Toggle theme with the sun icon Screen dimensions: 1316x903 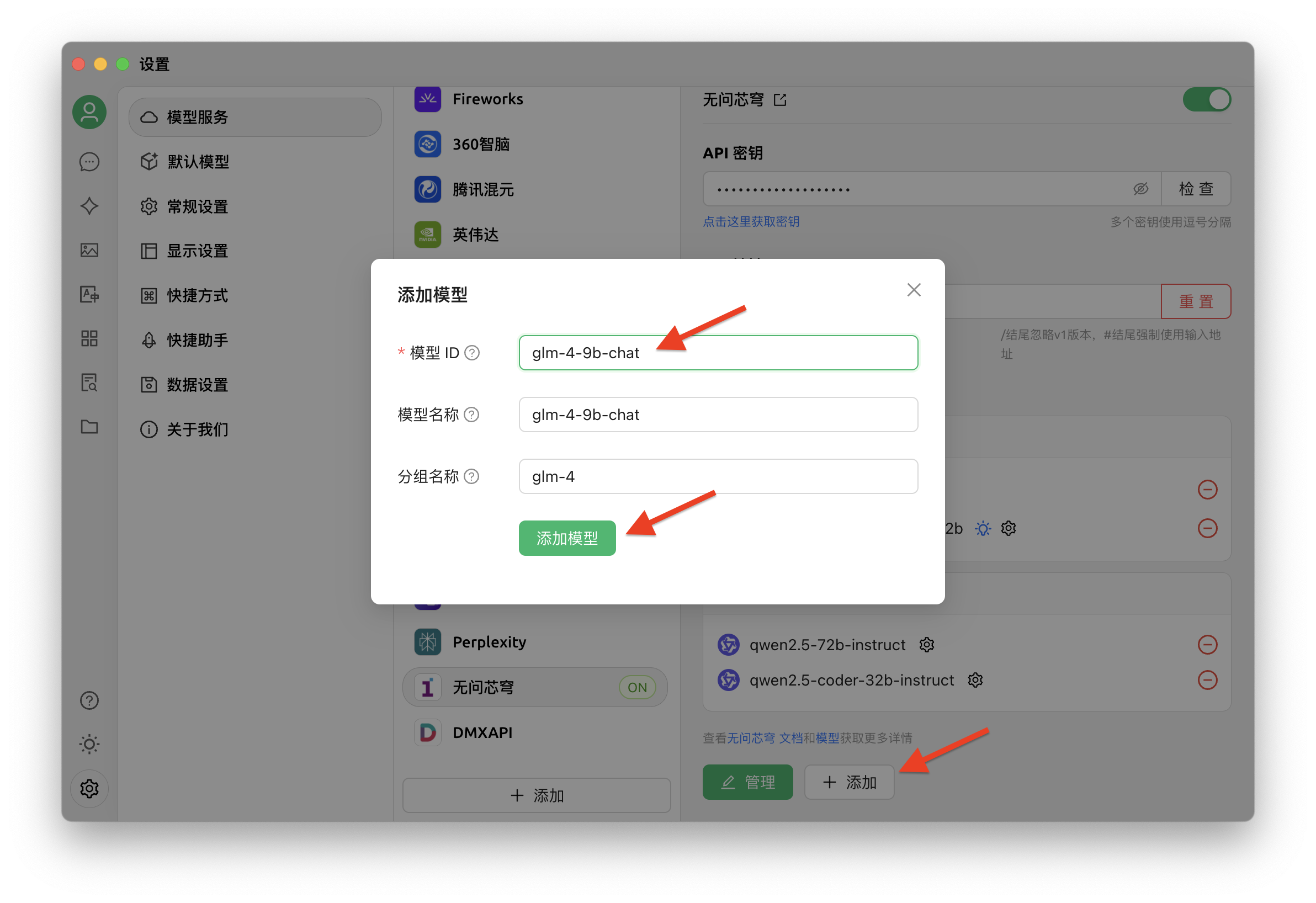(89, 745)
